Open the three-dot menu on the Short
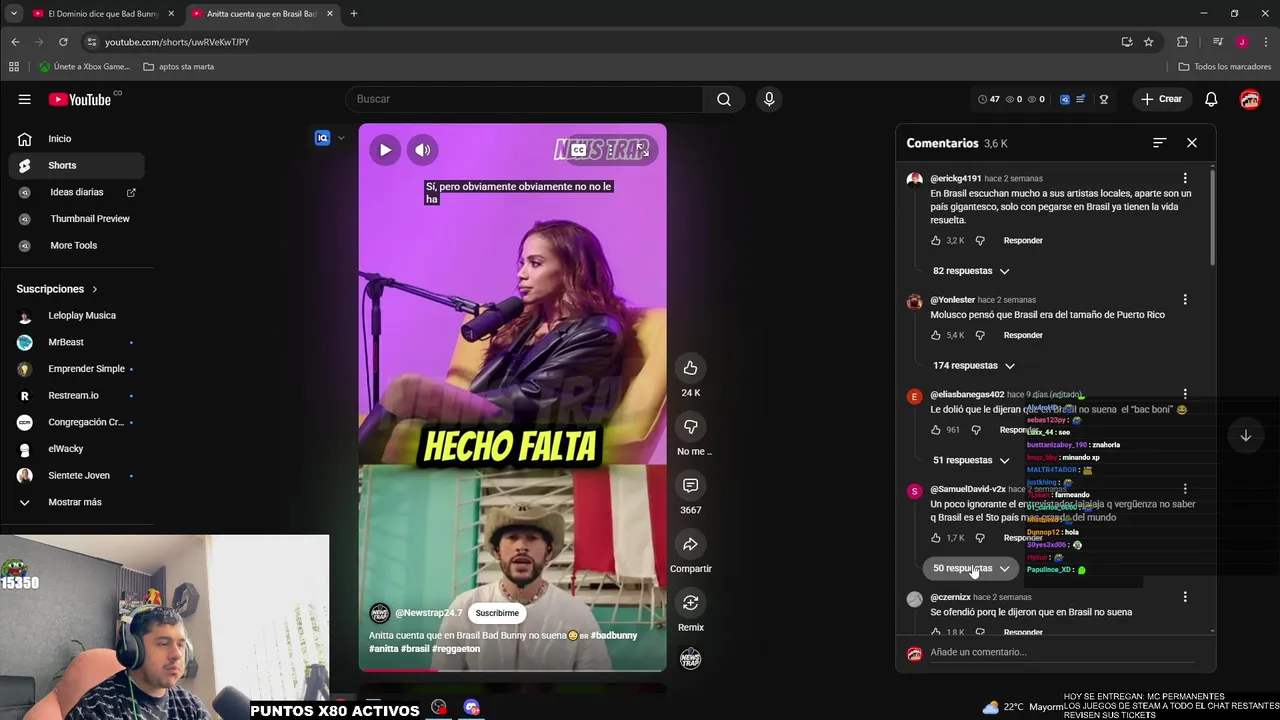This screenshot has width=1280, height=720. tap(611, 150)
